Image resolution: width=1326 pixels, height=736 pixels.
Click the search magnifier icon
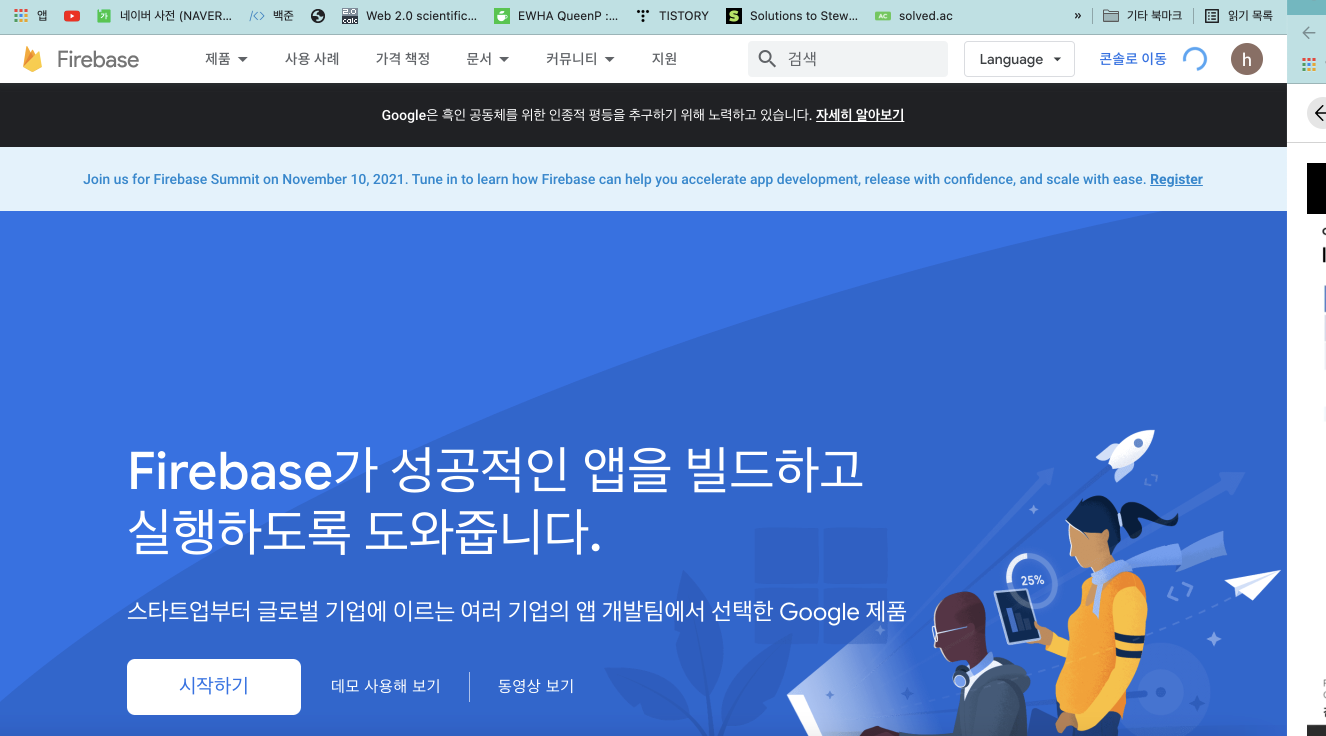tap(767, 59)
